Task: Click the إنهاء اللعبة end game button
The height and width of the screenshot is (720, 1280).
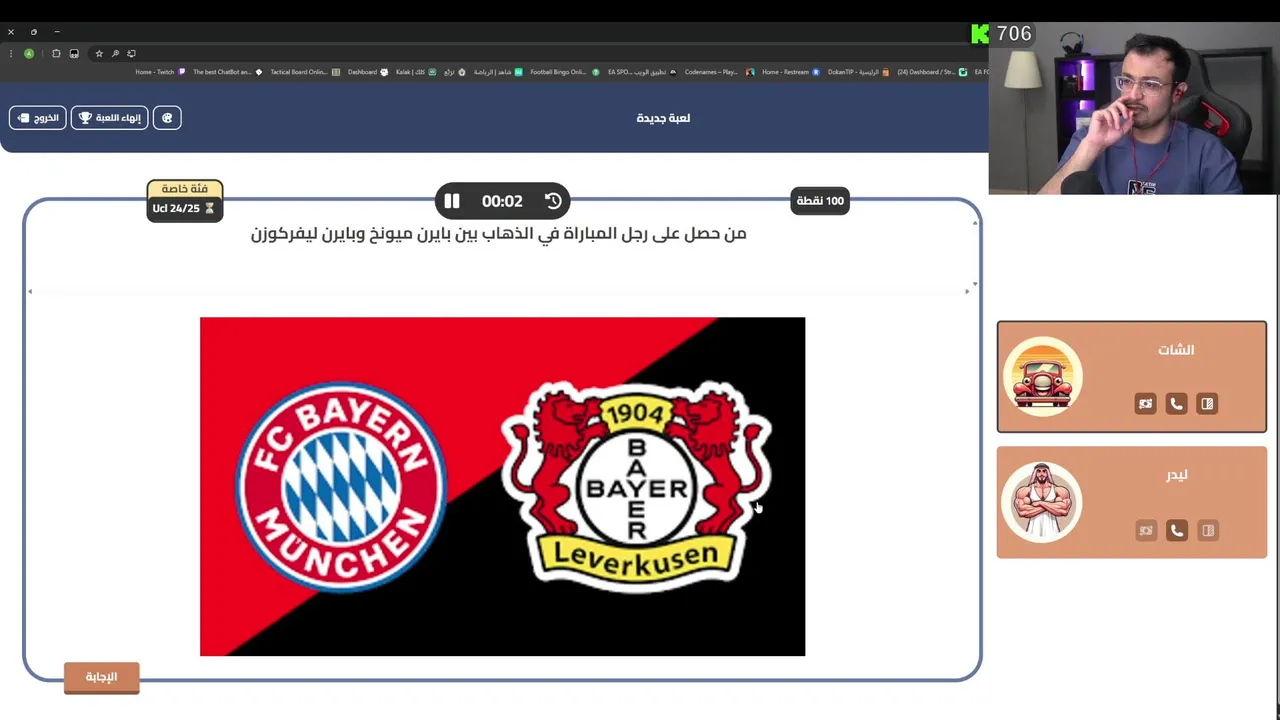Action: point(110,118)
